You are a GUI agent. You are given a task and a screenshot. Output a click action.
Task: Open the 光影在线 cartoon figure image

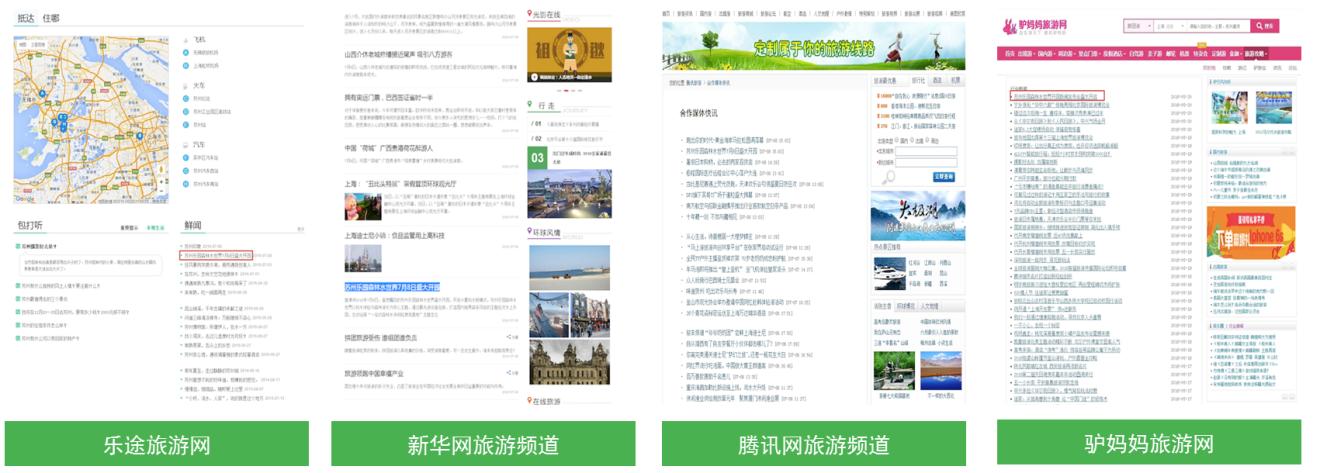[569, 54]
